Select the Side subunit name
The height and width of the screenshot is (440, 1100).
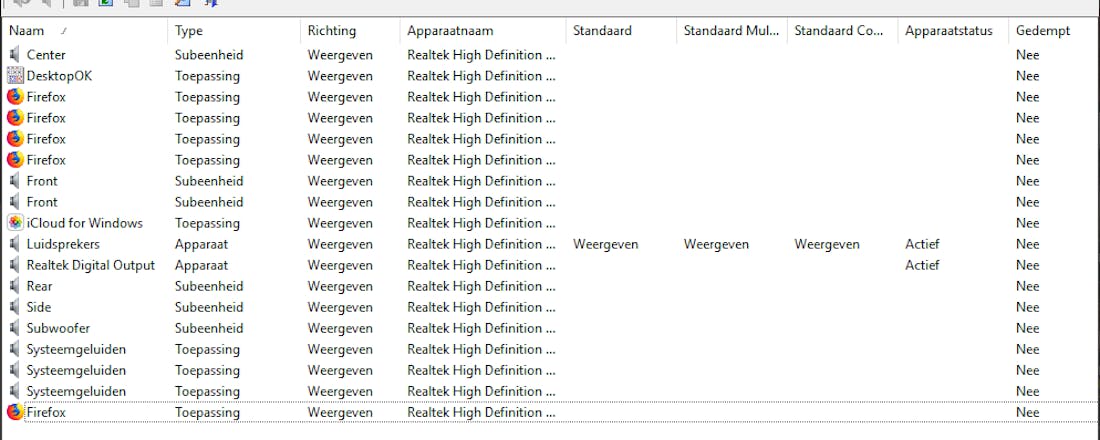click(39, 307)
